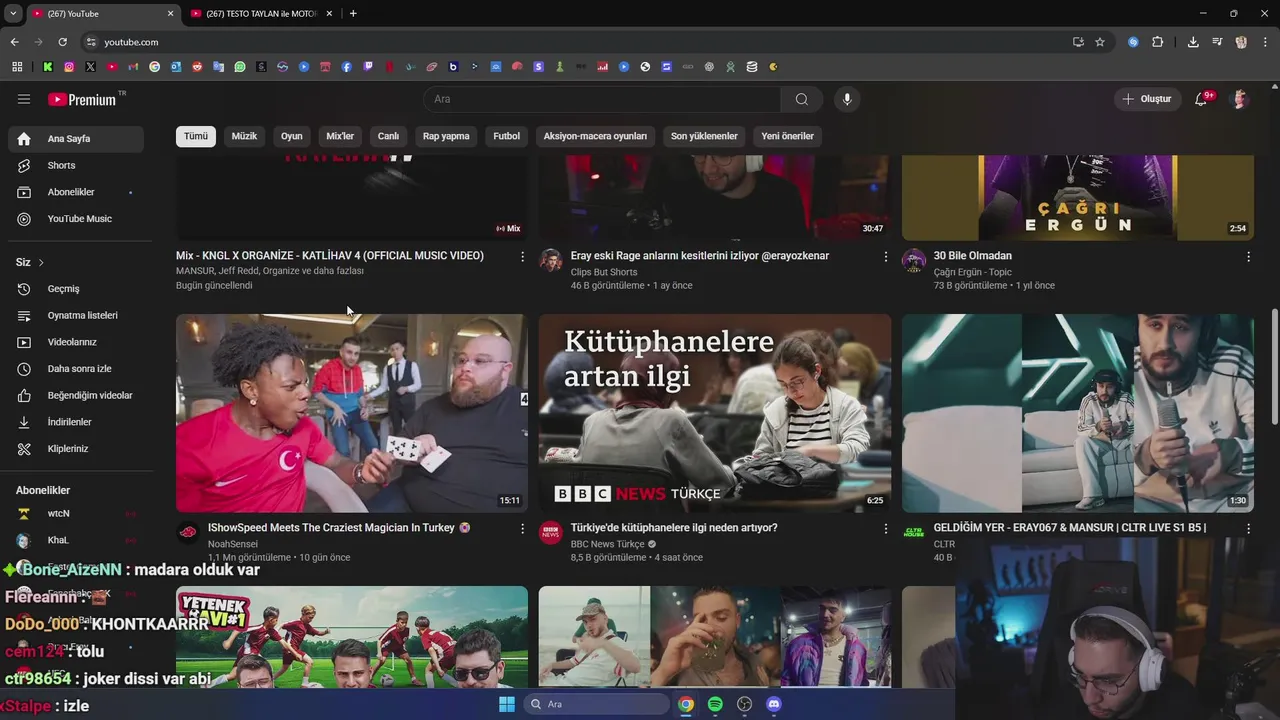Select the Futbol filter chip
1280x720 pixels.
pos(507,136)
